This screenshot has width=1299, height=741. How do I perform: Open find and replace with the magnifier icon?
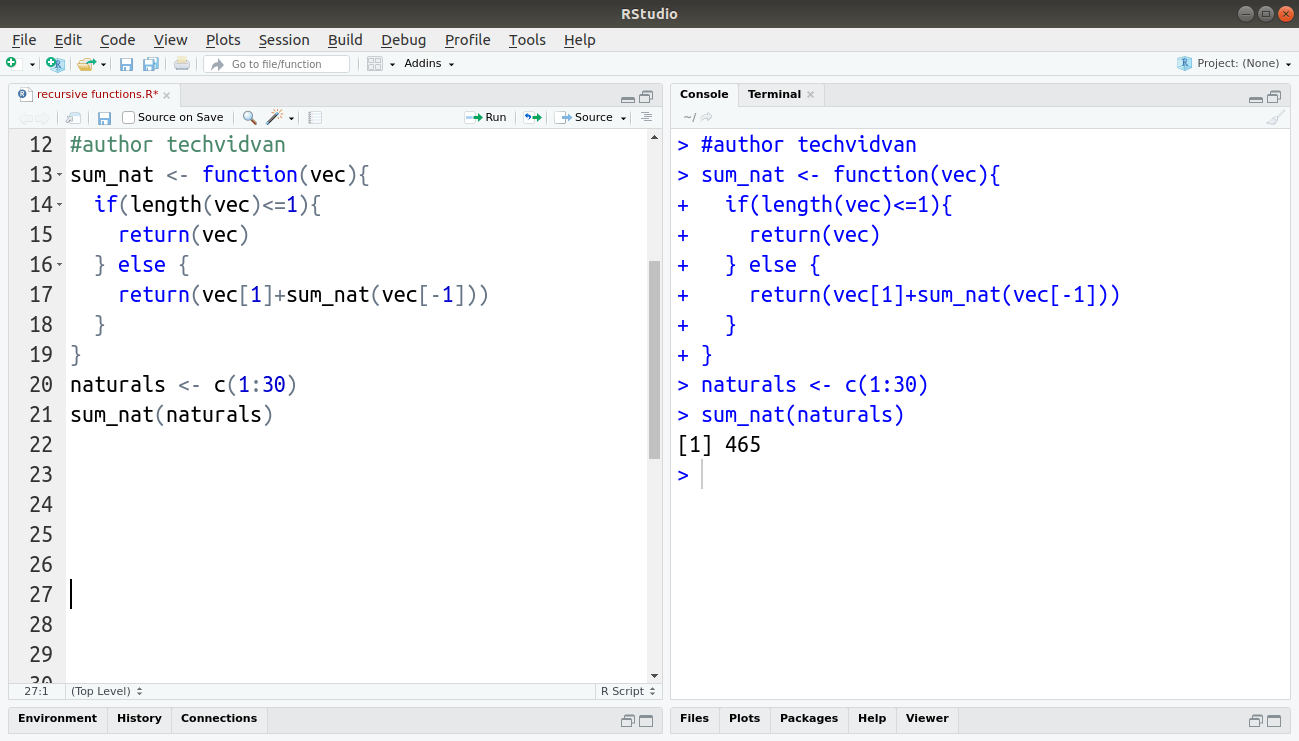point(248,117)
